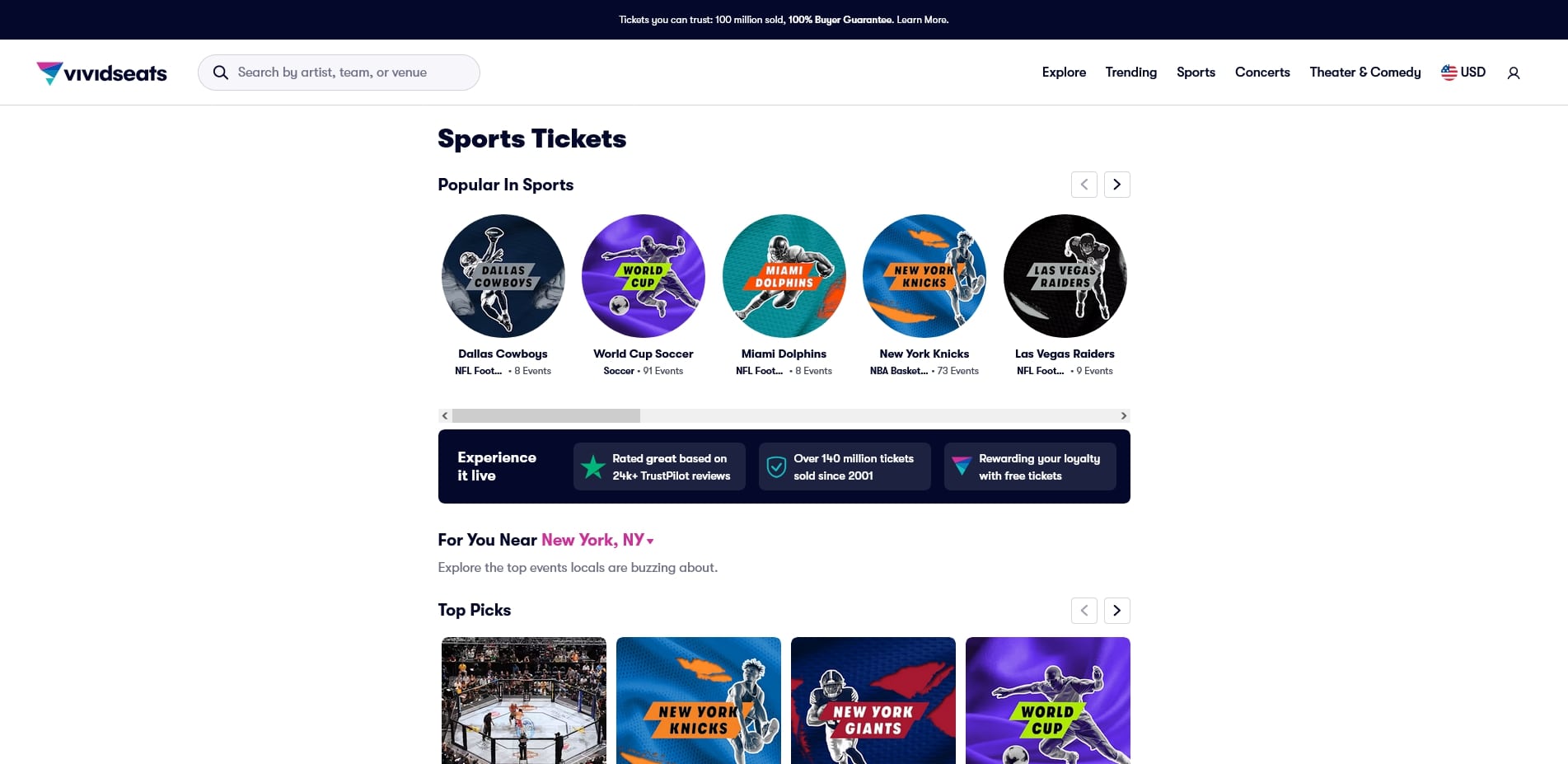The height and width of the screenshot is (764, 1568).
Task: Click the horizontal scrollbar right arrow
Action: click(1123, 415)
